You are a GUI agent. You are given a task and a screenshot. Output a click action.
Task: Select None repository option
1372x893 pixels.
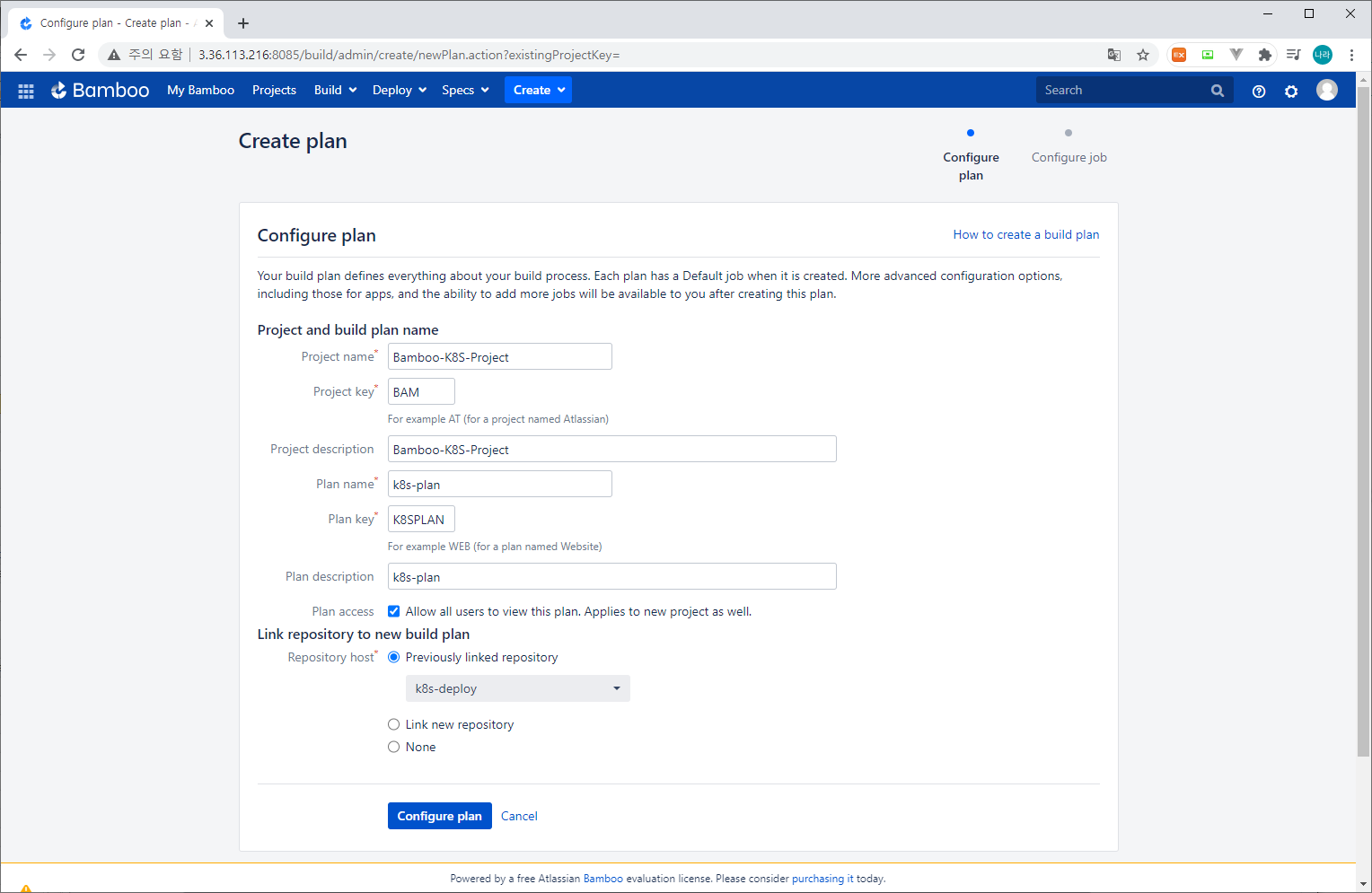[x=393, y=747]
